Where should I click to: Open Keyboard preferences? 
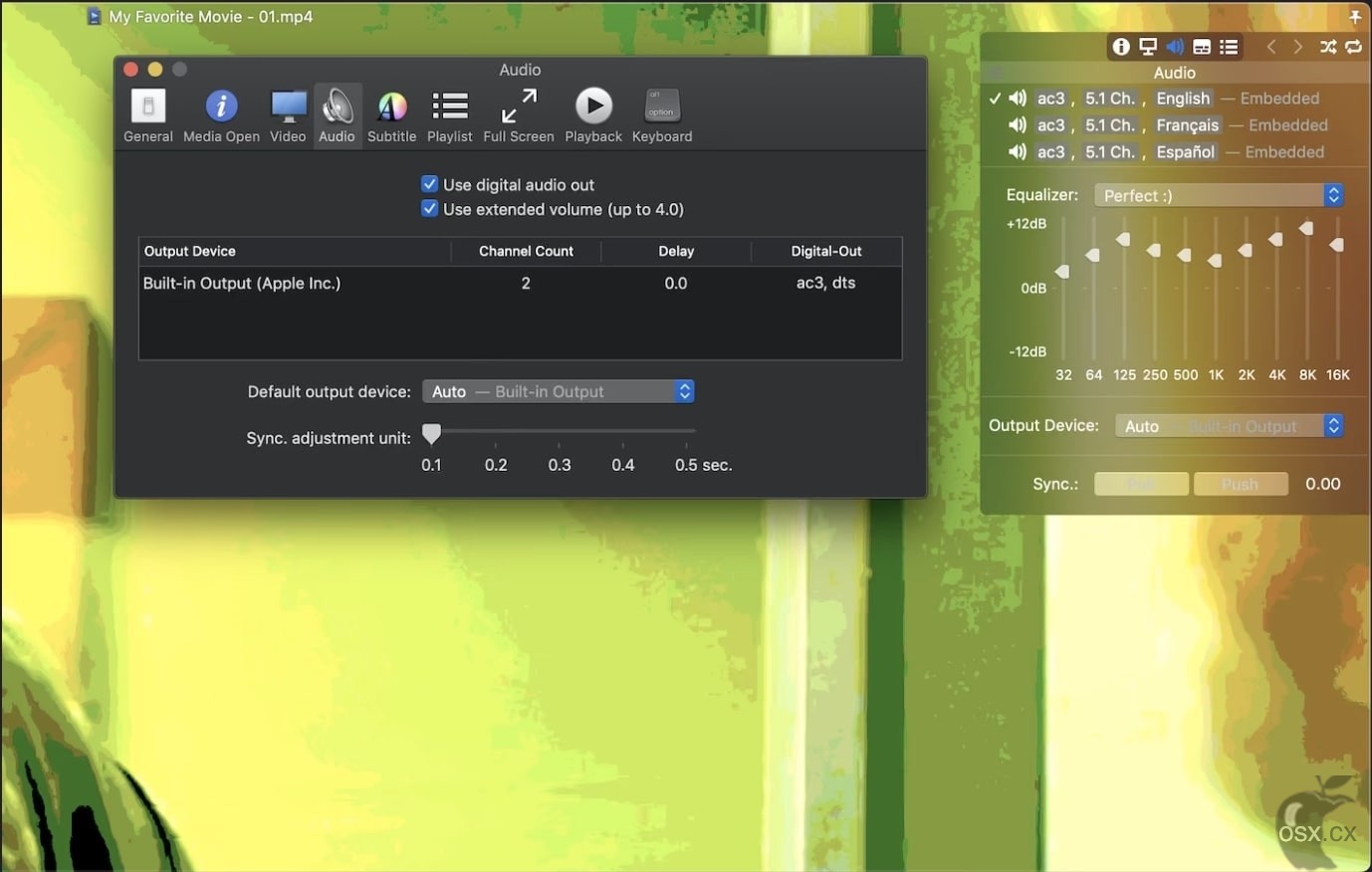[x=662, y=116]
